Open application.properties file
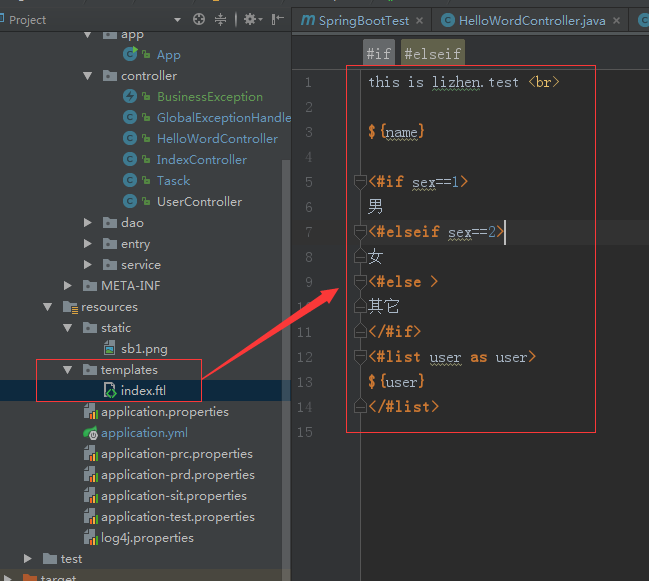The width and height of the screenshot is (649, 581). tap(165, 412)
